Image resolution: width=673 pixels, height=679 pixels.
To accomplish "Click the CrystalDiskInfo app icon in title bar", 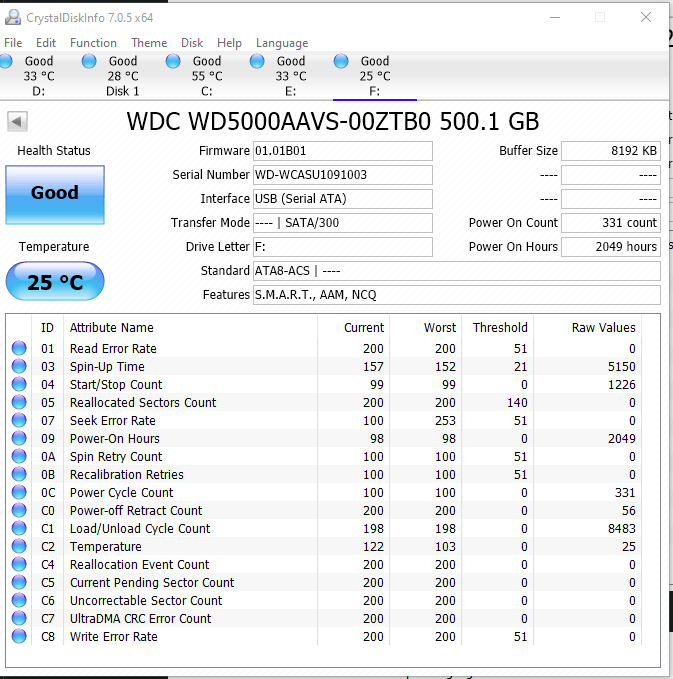I will 13,17.
